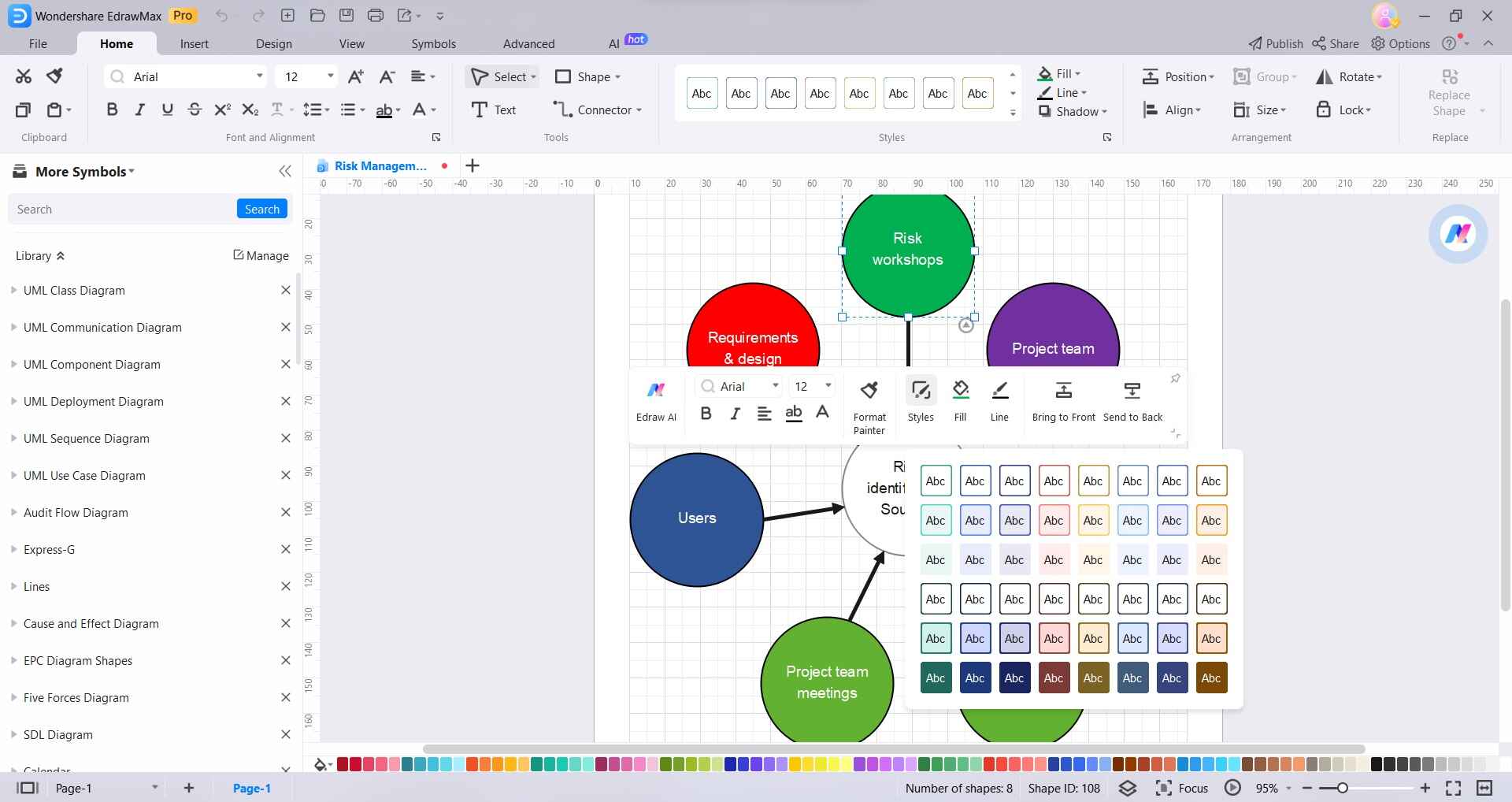Add a new page with the plus button

pos(189,788)
